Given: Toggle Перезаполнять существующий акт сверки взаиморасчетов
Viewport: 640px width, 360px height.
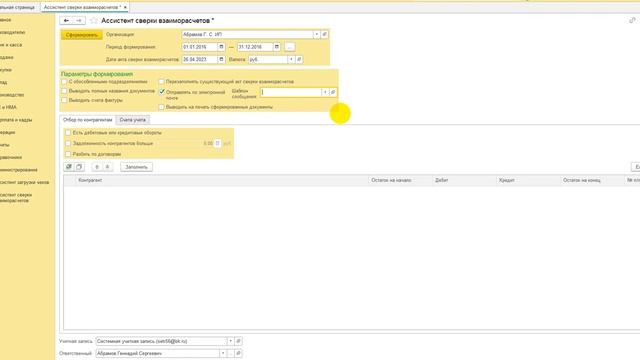Looking at the screenshot, I should point(162,82).
